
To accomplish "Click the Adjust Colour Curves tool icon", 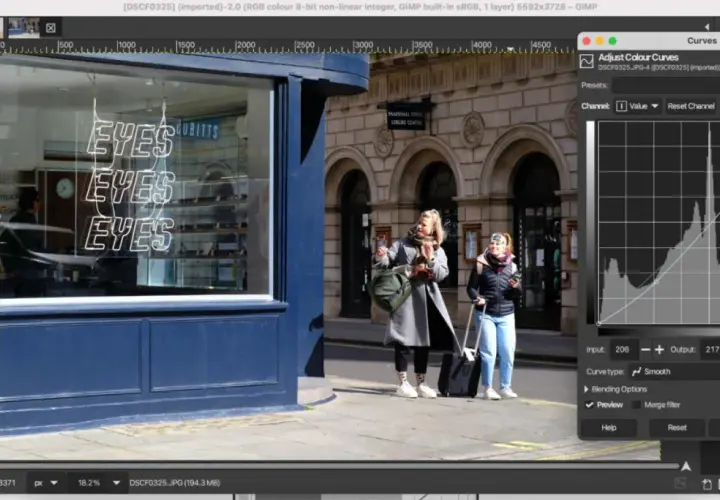I will tap(586, 61).
